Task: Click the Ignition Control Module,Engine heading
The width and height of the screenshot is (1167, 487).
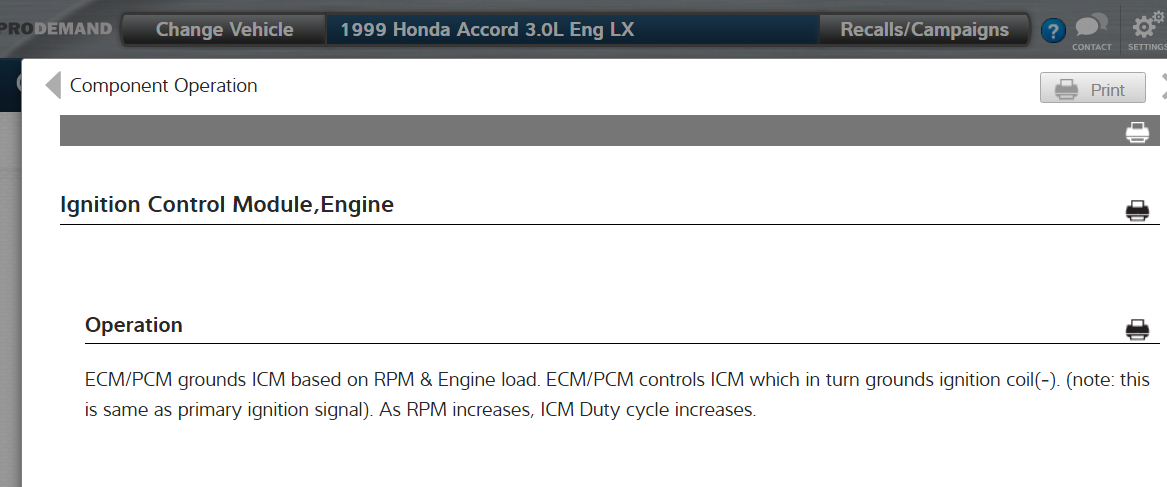Action: [x=227, y=205]
